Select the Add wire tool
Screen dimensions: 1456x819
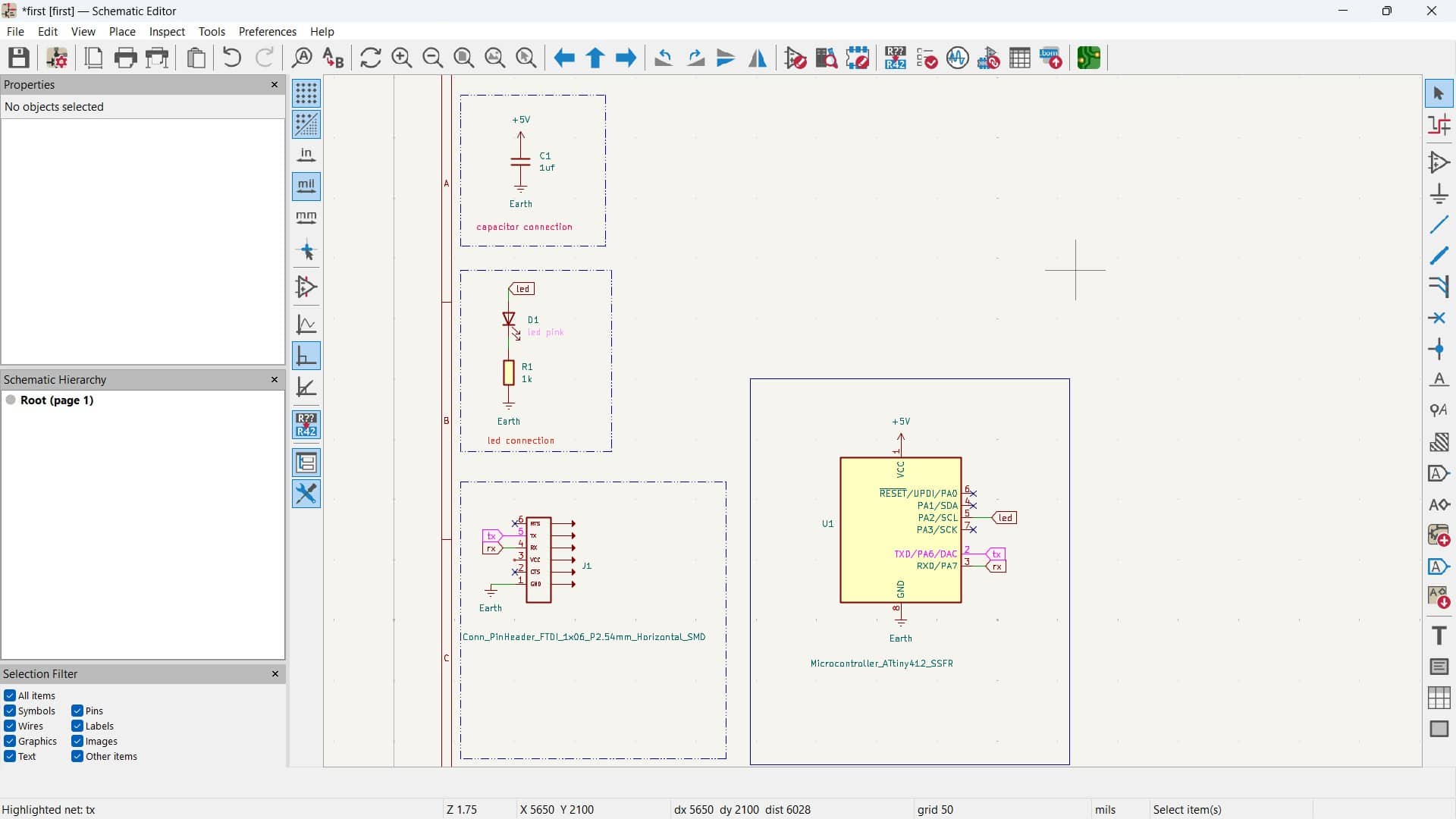pos(1439,225)
